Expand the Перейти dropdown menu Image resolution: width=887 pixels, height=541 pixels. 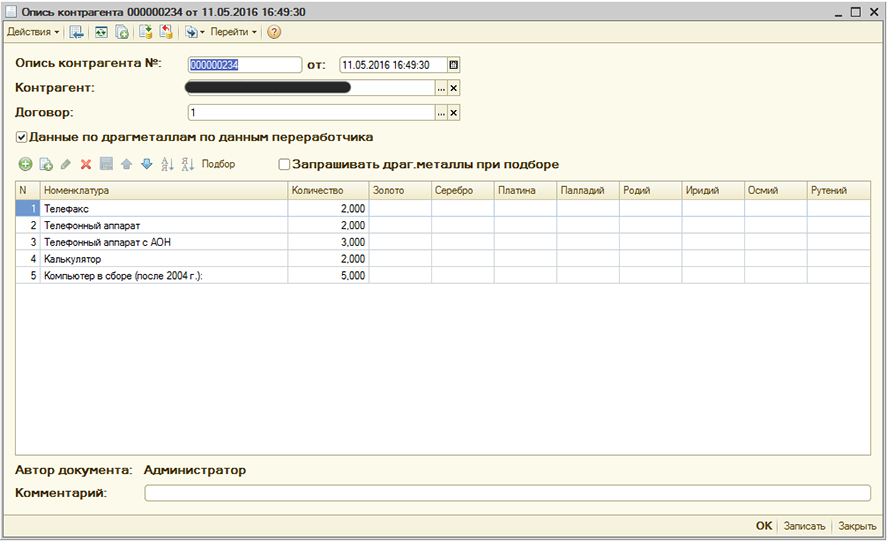coord(233,32)
